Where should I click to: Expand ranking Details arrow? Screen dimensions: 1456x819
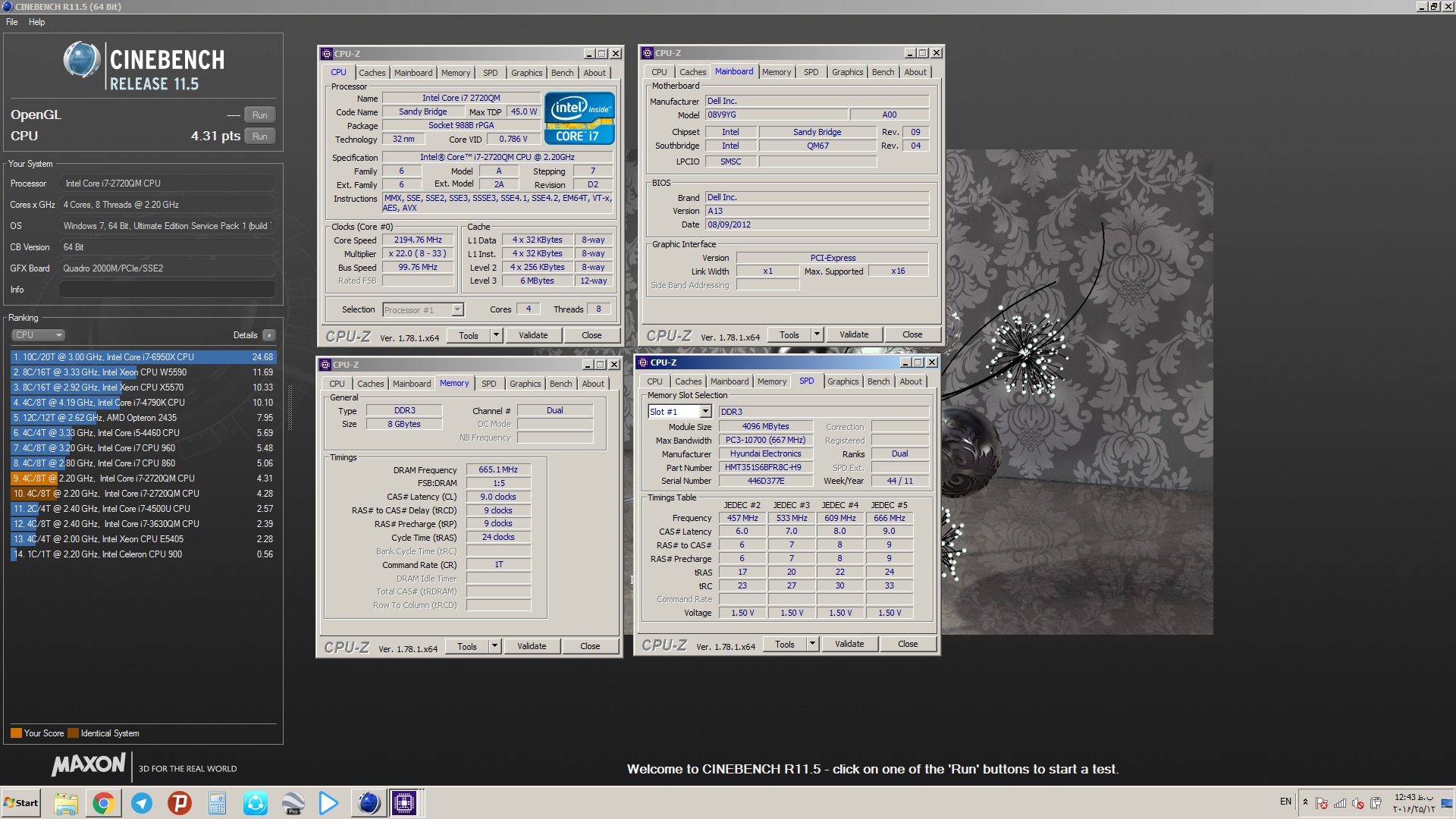coord(268,335)
